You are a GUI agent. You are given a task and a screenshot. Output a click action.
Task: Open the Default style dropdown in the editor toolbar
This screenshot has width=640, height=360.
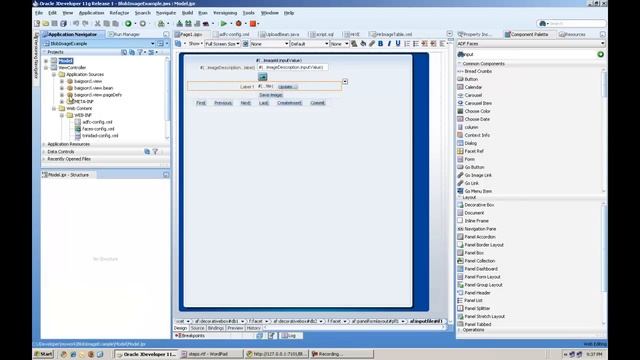coord(309,44)
